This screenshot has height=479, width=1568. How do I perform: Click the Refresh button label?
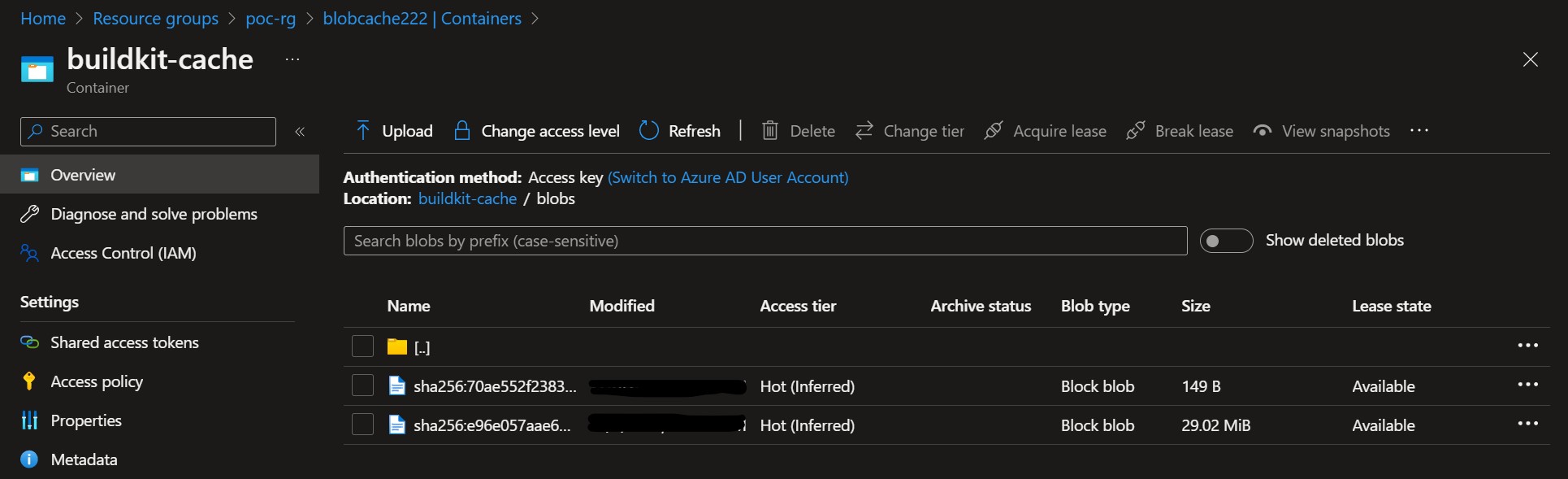pos(694,131)
